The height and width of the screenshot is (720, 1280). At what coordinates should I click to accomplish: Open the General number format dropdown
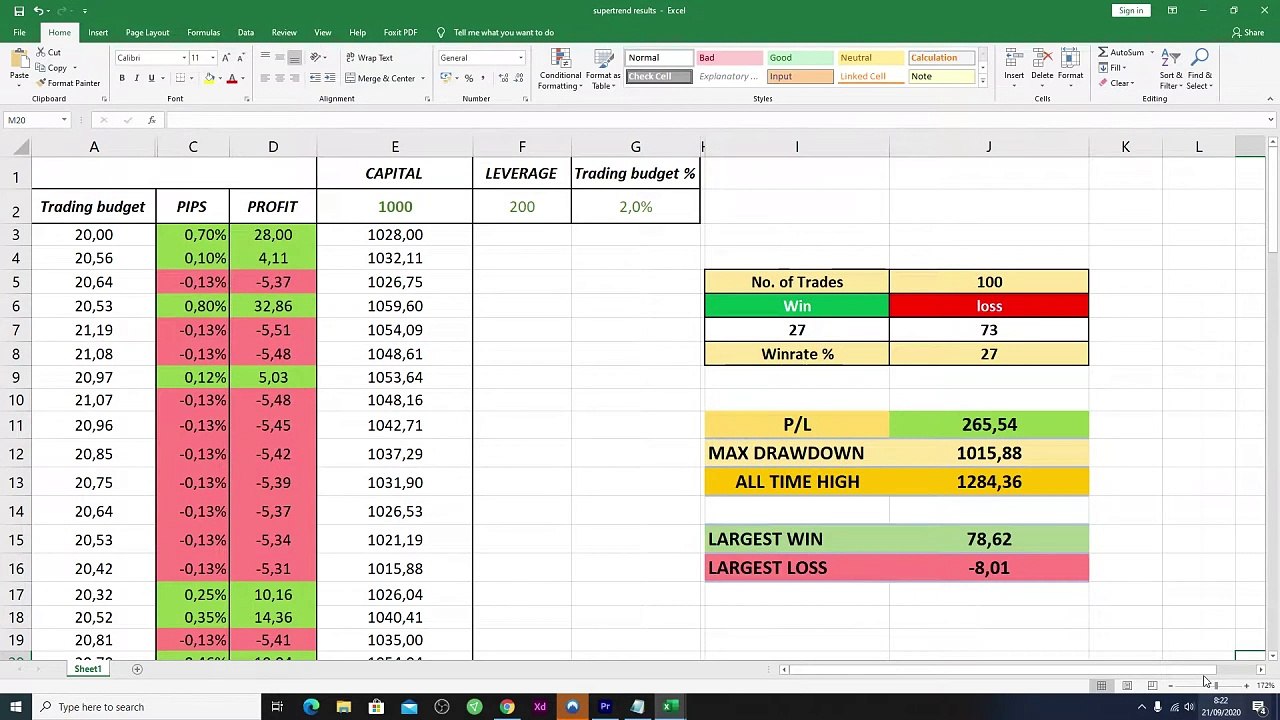coord(520,58)
